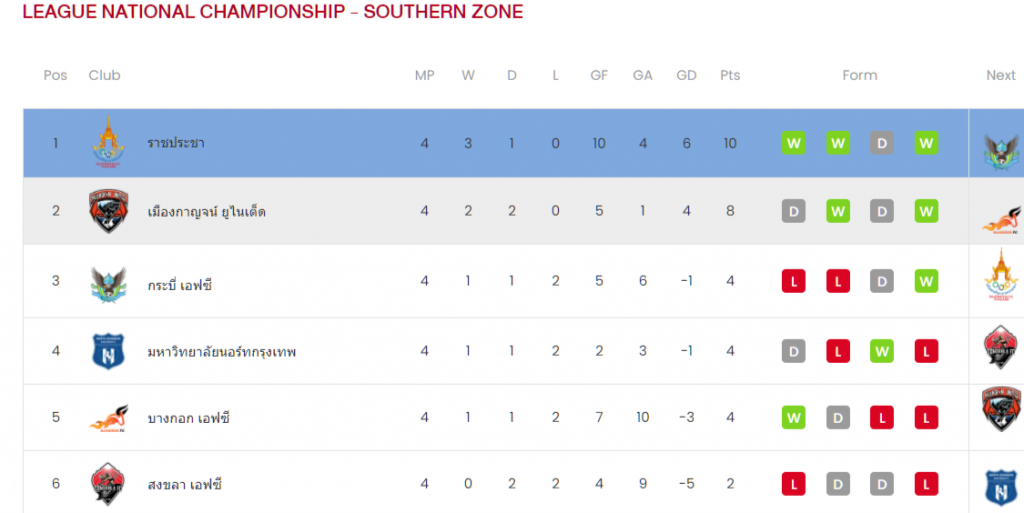1024x513 pixels.
Task: Click club name มหาวิทยาลัยนอร์ทกรุงเทพ
Action: tap(221, 352)
